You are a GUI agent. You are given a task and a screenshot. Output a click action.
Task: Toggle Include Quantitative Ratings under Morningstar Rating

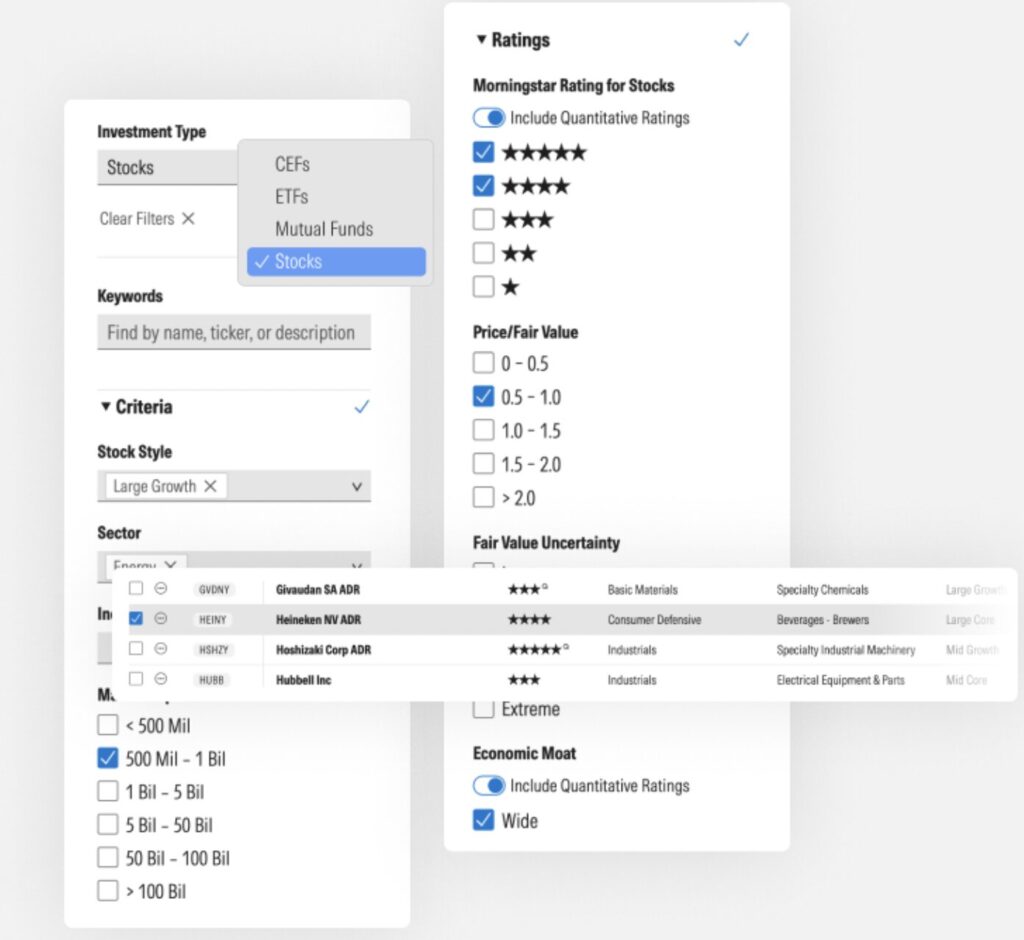pos(489,118)
